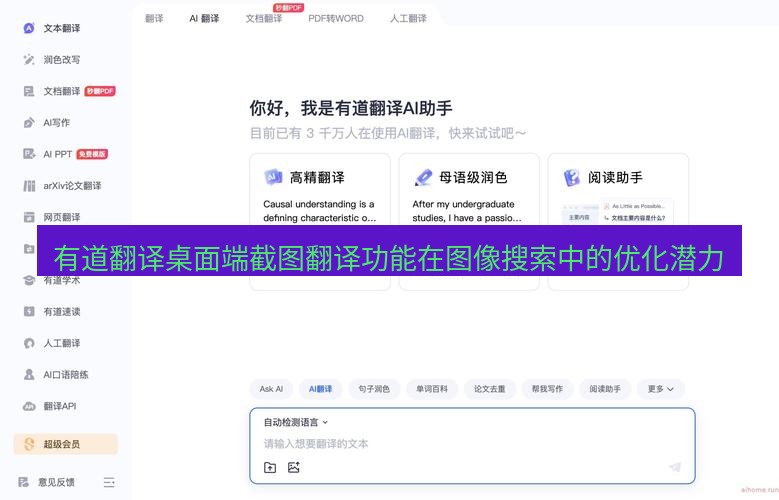Open the 自动检测语言 language dropdown
The height and width of the screenshot is (500, 779).
click(x=296, y=422)
